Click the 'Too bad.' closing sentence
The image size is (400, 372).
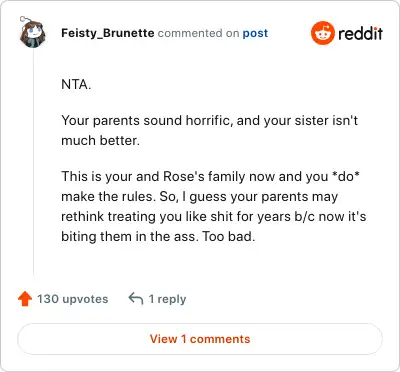229,237
